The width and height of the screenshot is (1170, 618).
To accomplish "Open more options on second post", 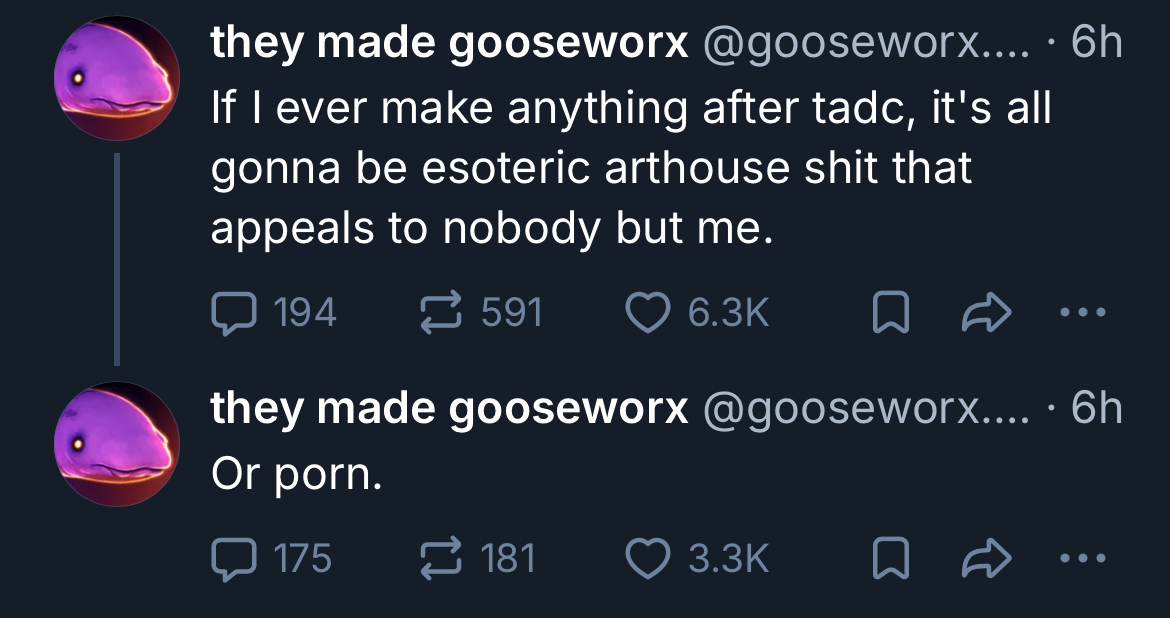I will 1083,558.
